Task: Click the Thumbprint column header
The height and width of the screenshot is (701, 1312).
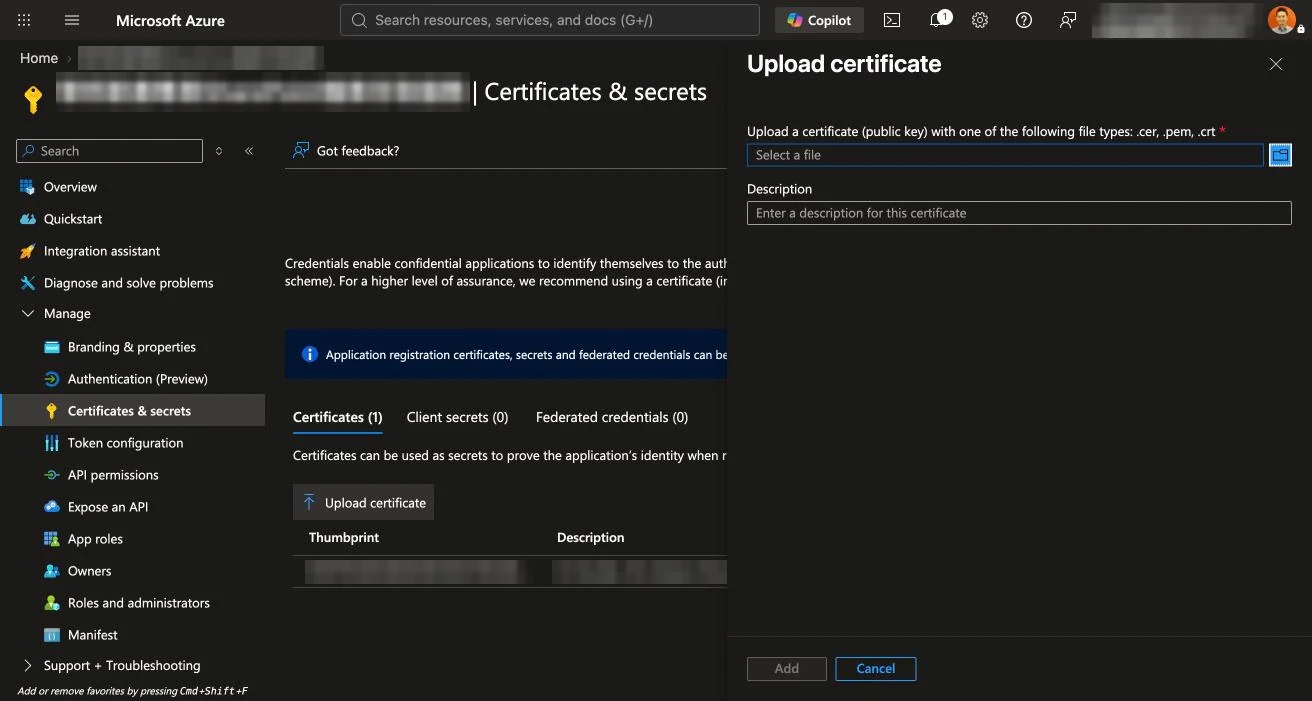Action: point(344,537)
